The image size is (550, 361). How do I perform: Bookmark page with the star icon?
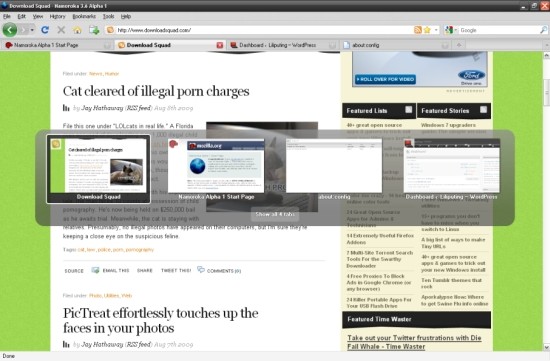coord(427,30)
